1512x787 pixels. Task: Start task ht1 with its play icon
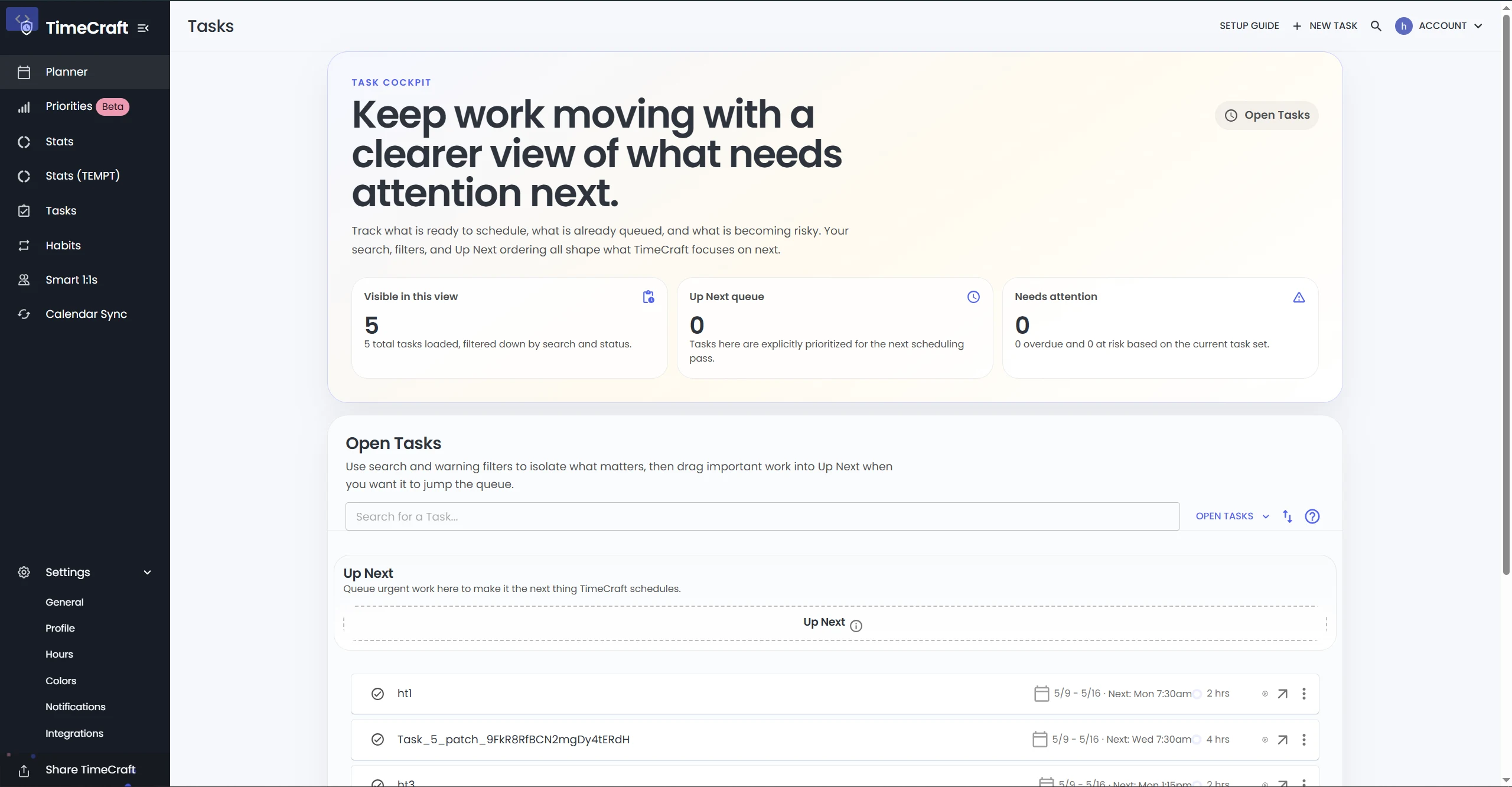point(1265,694)
